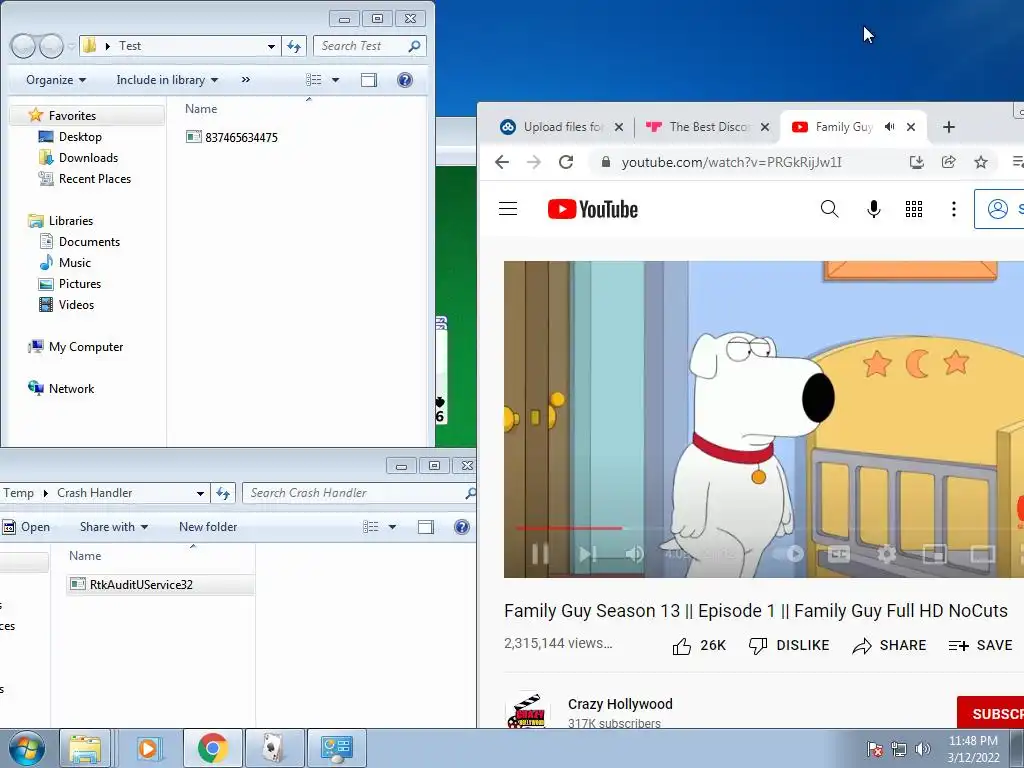Click SAVE to playlist
The image size is (1024, 768).
[x=980, y=645]
